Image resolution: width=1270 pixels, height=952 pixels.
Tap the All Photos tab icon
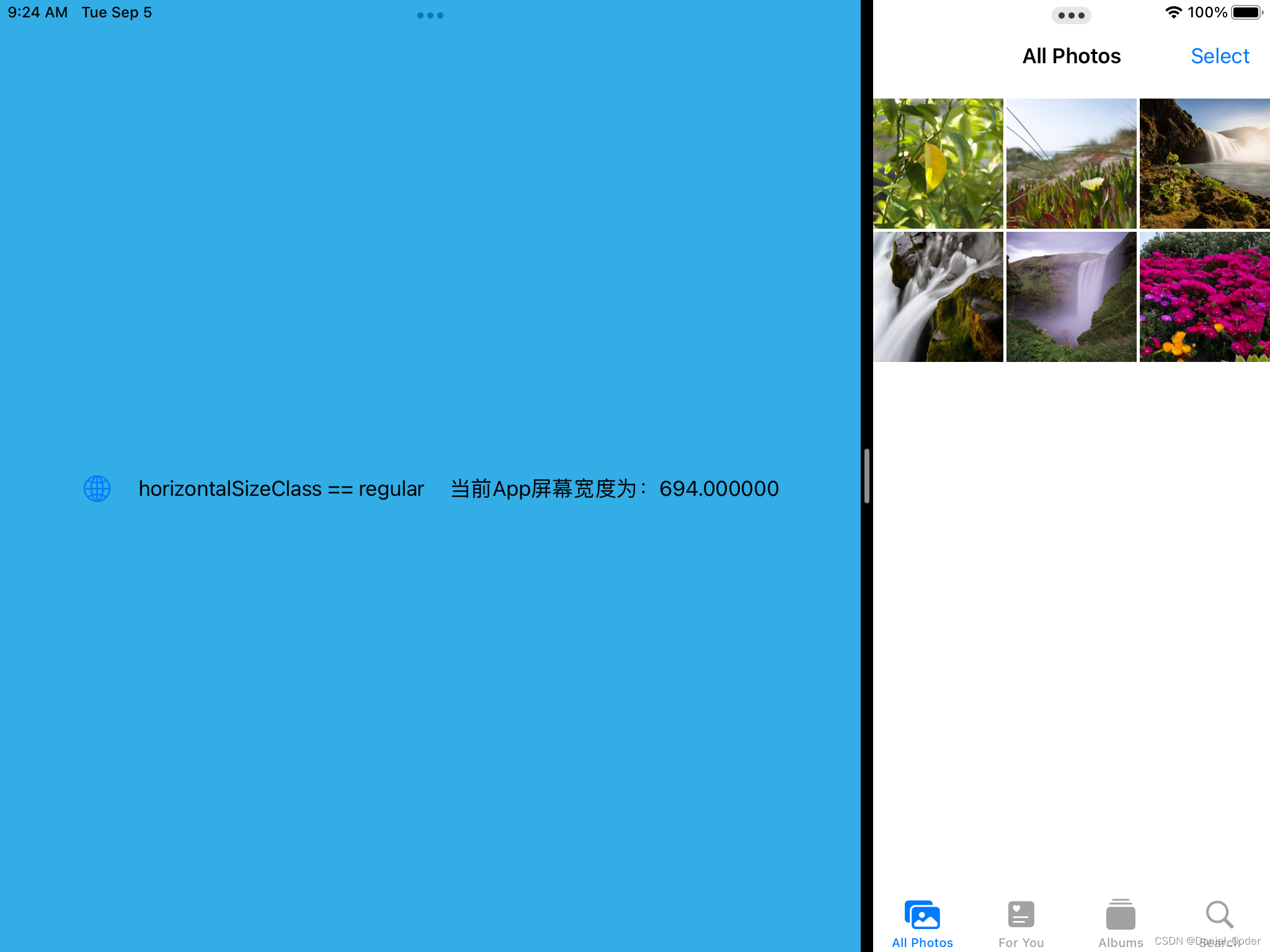[922, 915]
